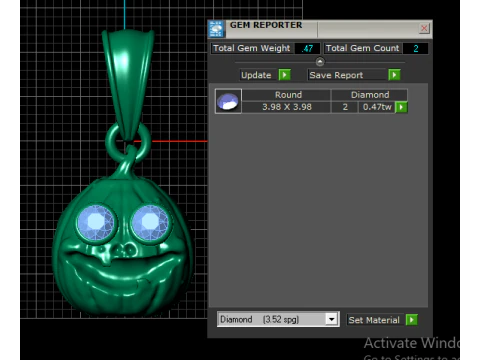Click the Diamond material cell in the row
Screen dimensions: 480x360
tap(369, 95)
